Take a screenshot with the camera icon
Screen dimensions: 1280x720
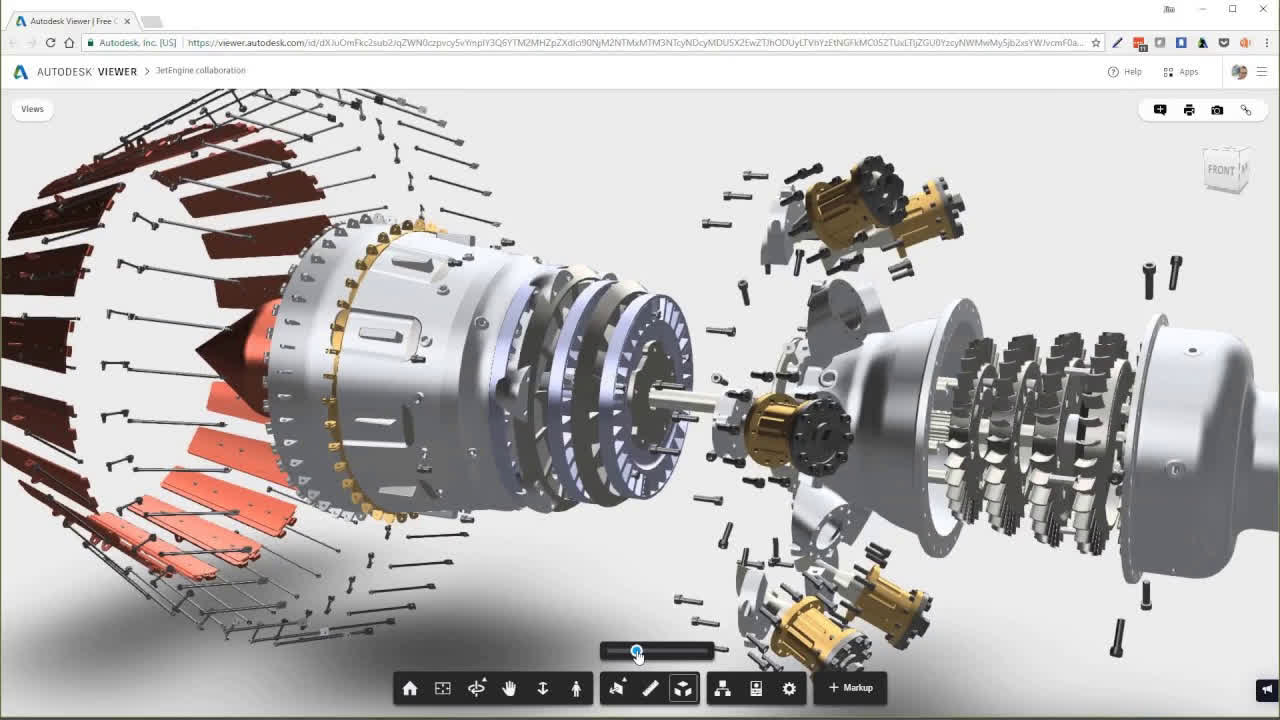pyautogui.click(x=1217, y=110)
